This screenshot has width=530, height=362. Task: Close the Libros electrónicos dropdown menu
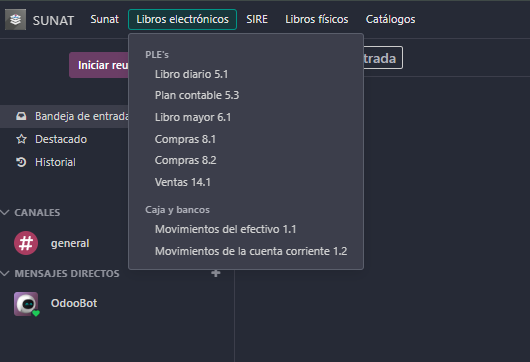click(183, 20)
